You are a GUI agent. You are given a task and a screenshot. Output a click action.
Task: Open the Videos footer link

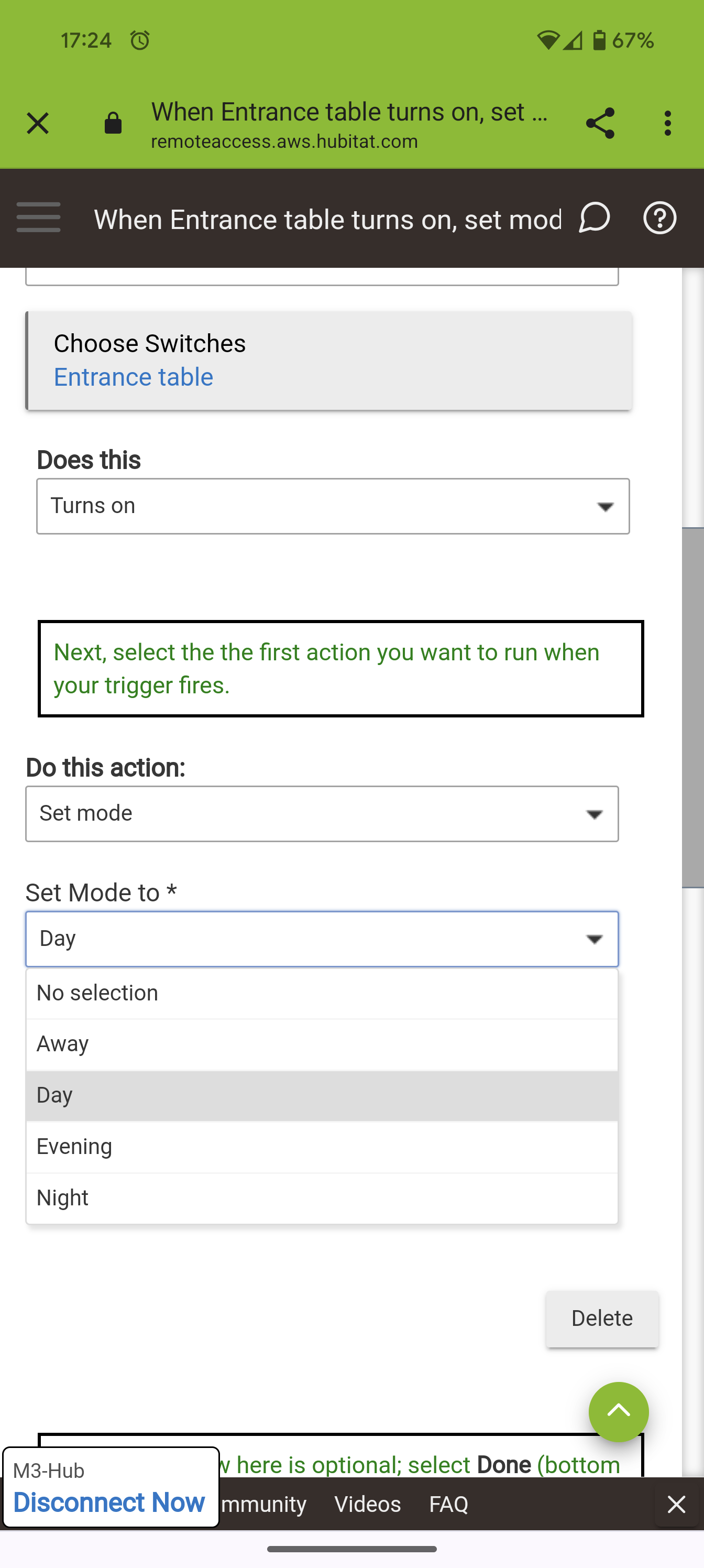tap(368, 1504)
